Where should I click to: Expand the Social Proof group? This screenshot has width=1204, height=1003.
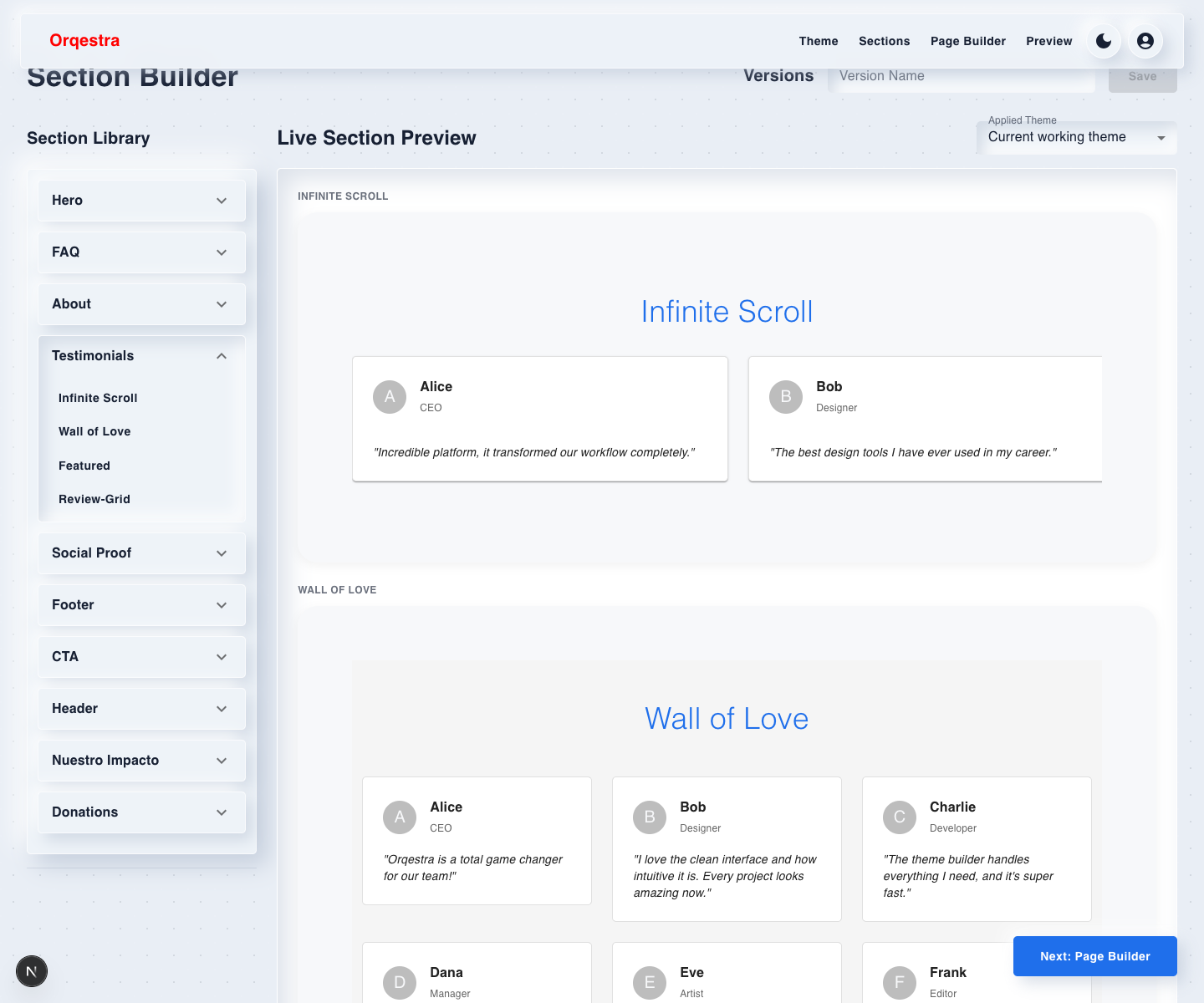click(x=142, y=553)
